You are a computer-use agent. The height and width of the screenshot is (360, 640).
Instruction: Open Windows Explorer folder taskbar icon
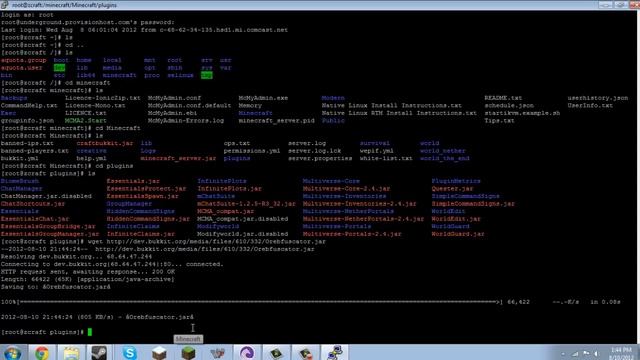[x=71, y=353]
